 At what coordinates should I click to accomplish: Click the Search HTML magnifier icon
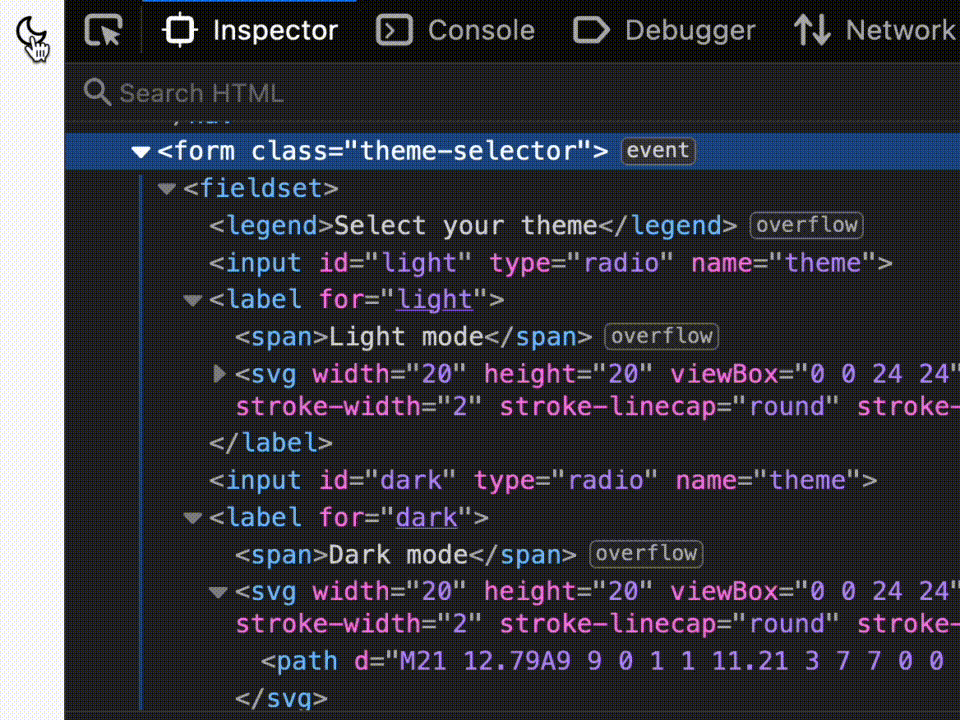(97, 93)
